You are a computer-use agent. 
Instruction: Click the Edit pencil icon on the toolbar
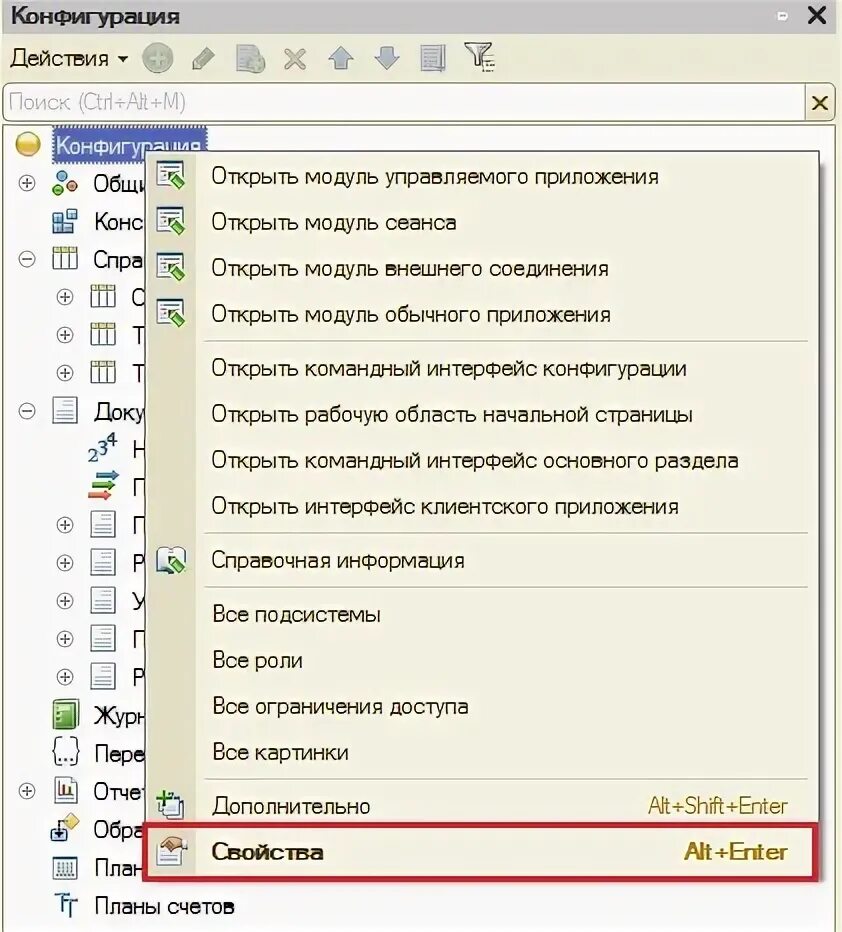(x=203, y=58)
